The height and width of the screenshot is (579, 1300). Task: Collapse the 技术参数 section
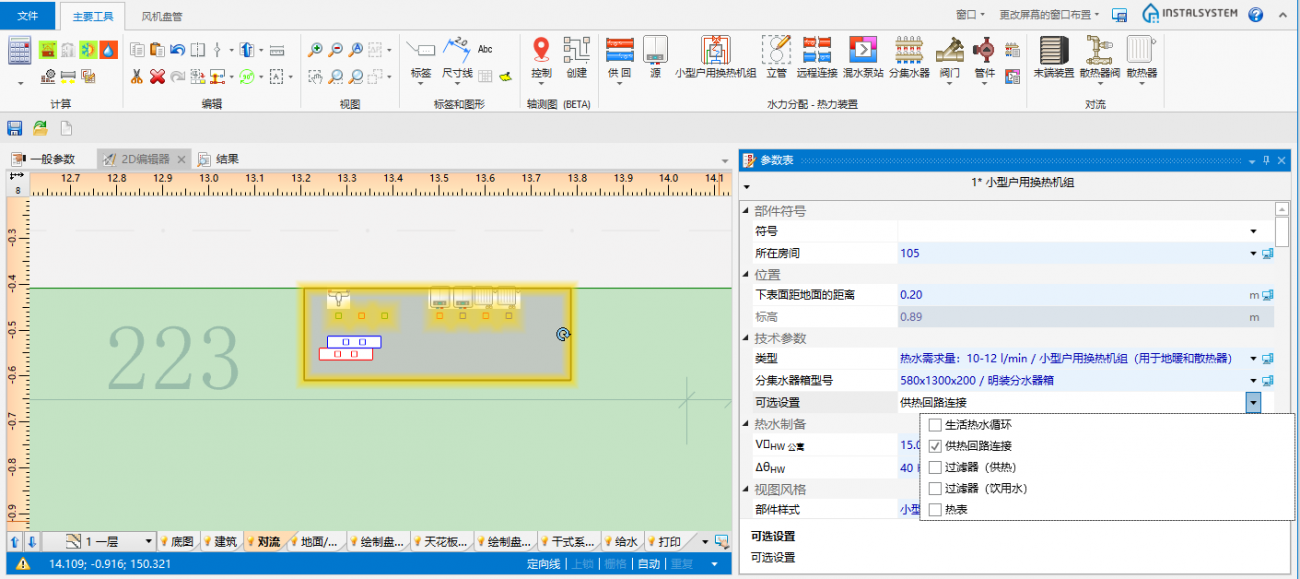(x=745, y=339)
